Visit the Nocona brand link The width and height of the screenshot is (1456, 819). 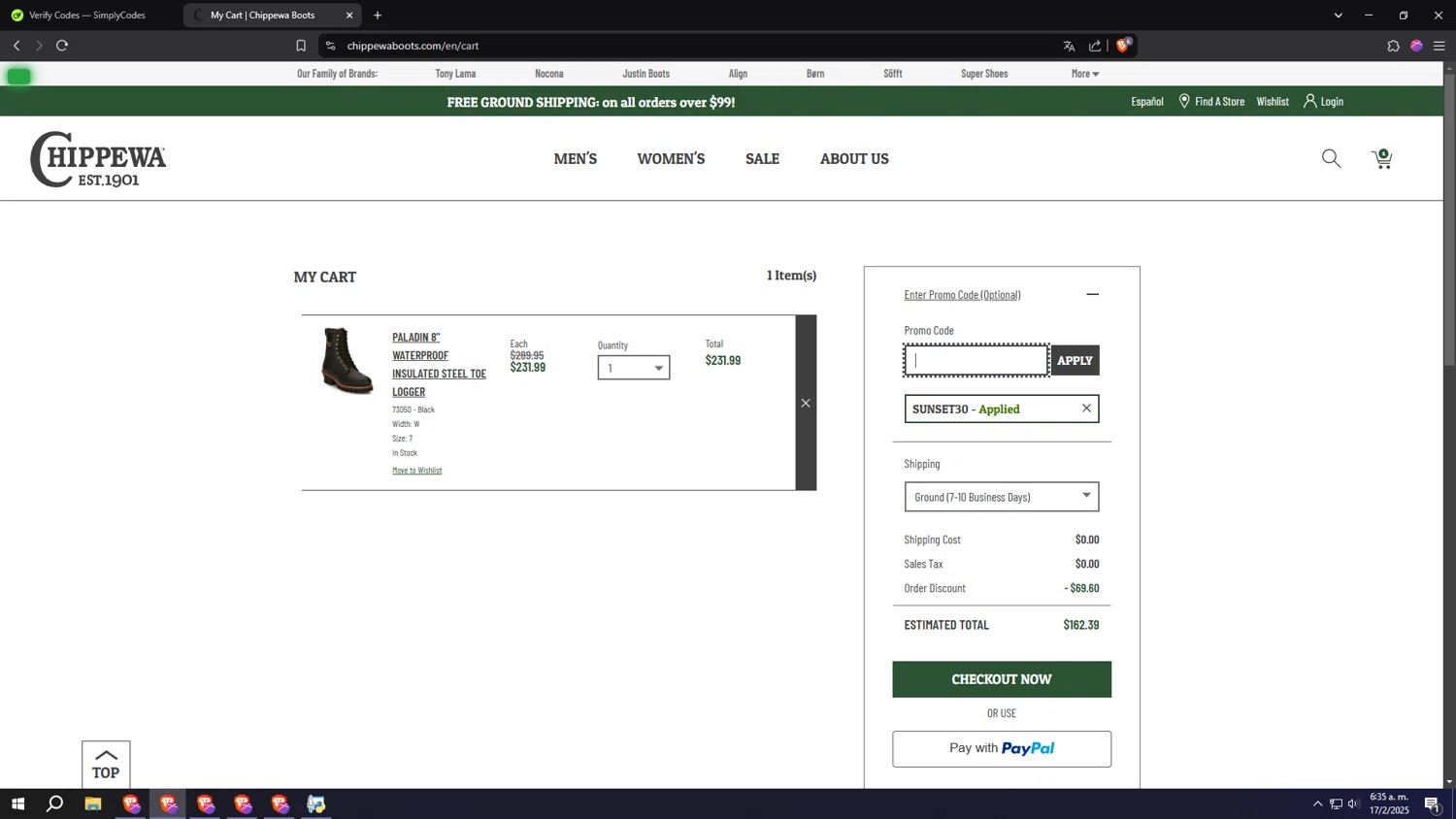click(549, 74)
